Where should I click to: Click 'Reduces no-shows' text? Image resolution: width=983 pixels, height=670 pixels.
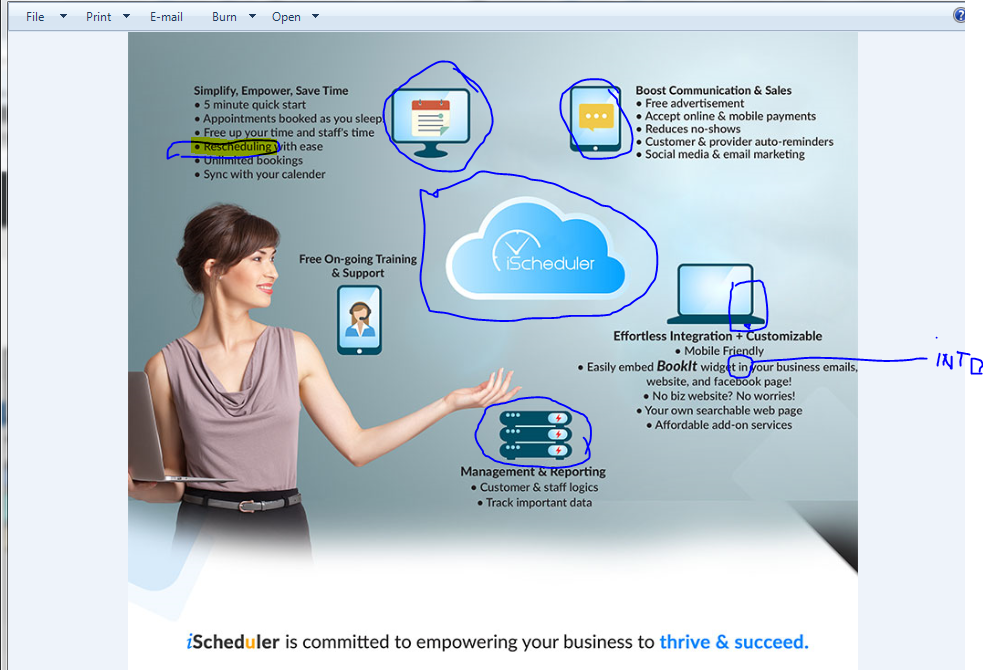coord(693,128)
